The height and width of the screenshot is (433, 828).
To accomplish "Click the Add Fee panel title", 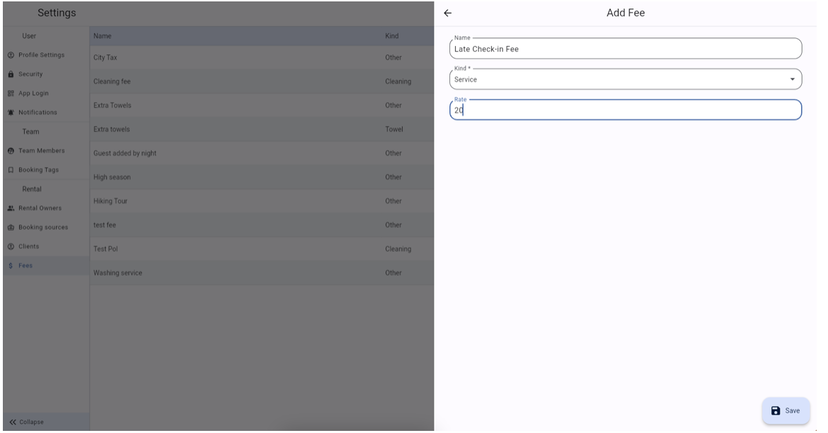I will pyautogui.click(x=625, y=13).
